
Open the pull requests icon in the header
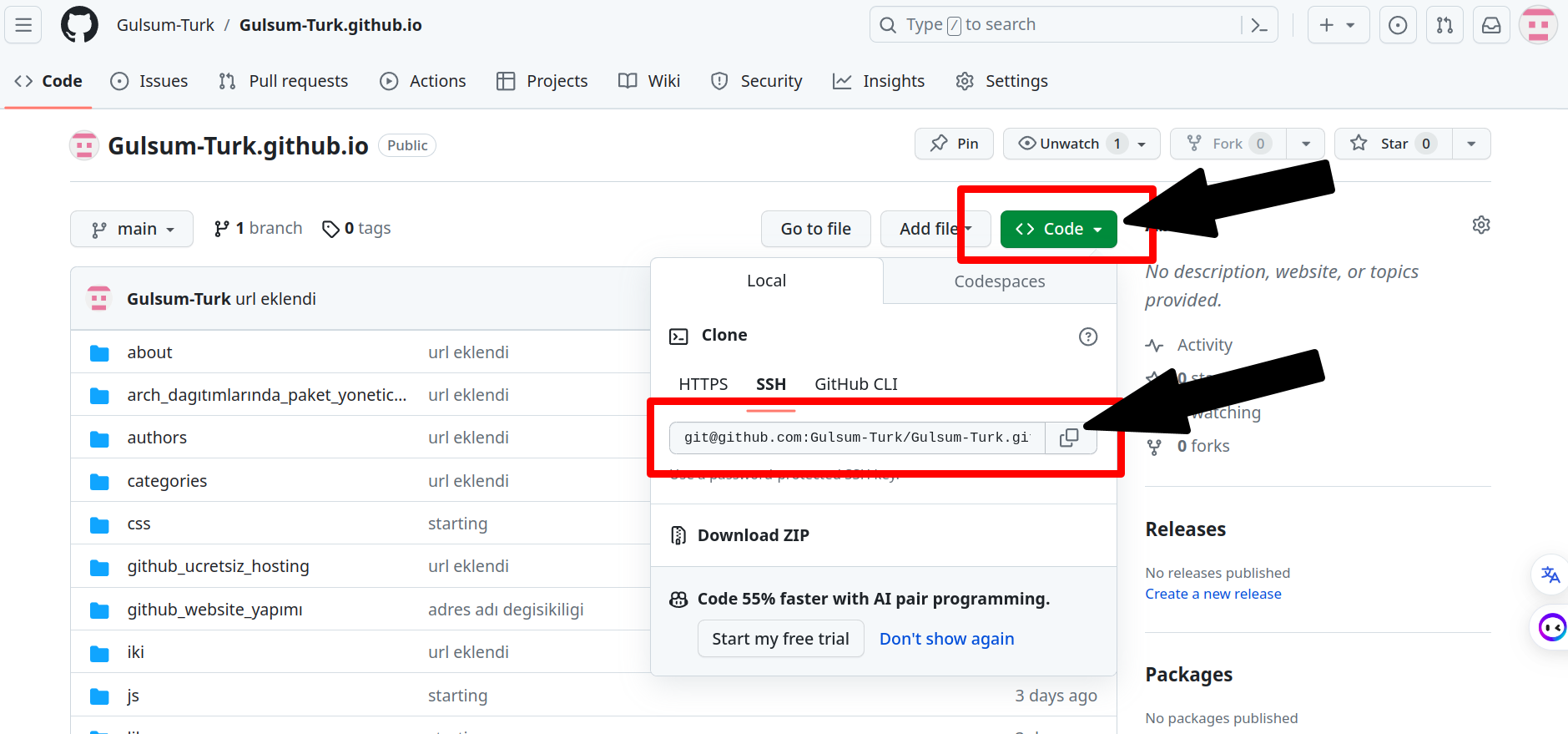tap(1444, 25)
